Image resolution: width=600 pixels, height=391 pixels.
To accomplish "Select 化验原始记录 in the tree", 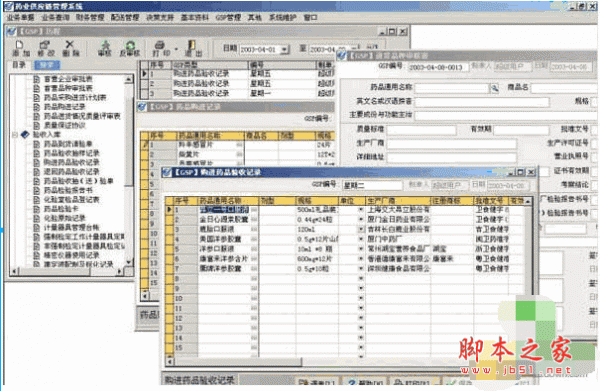I will point(65,218).
